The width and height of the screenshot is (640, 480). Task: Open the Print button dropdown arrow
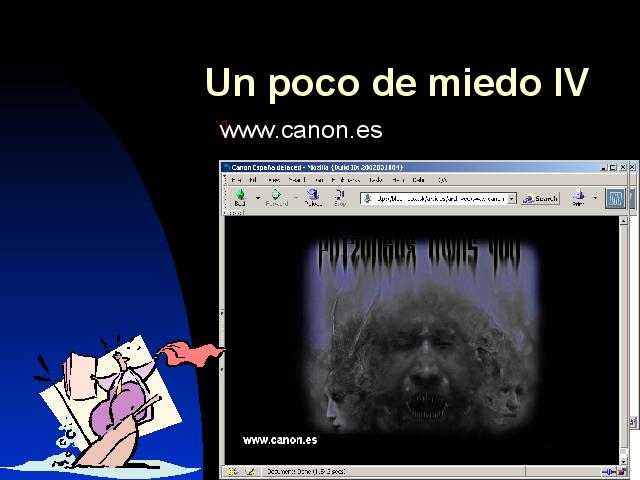click(x=596, y=198)
